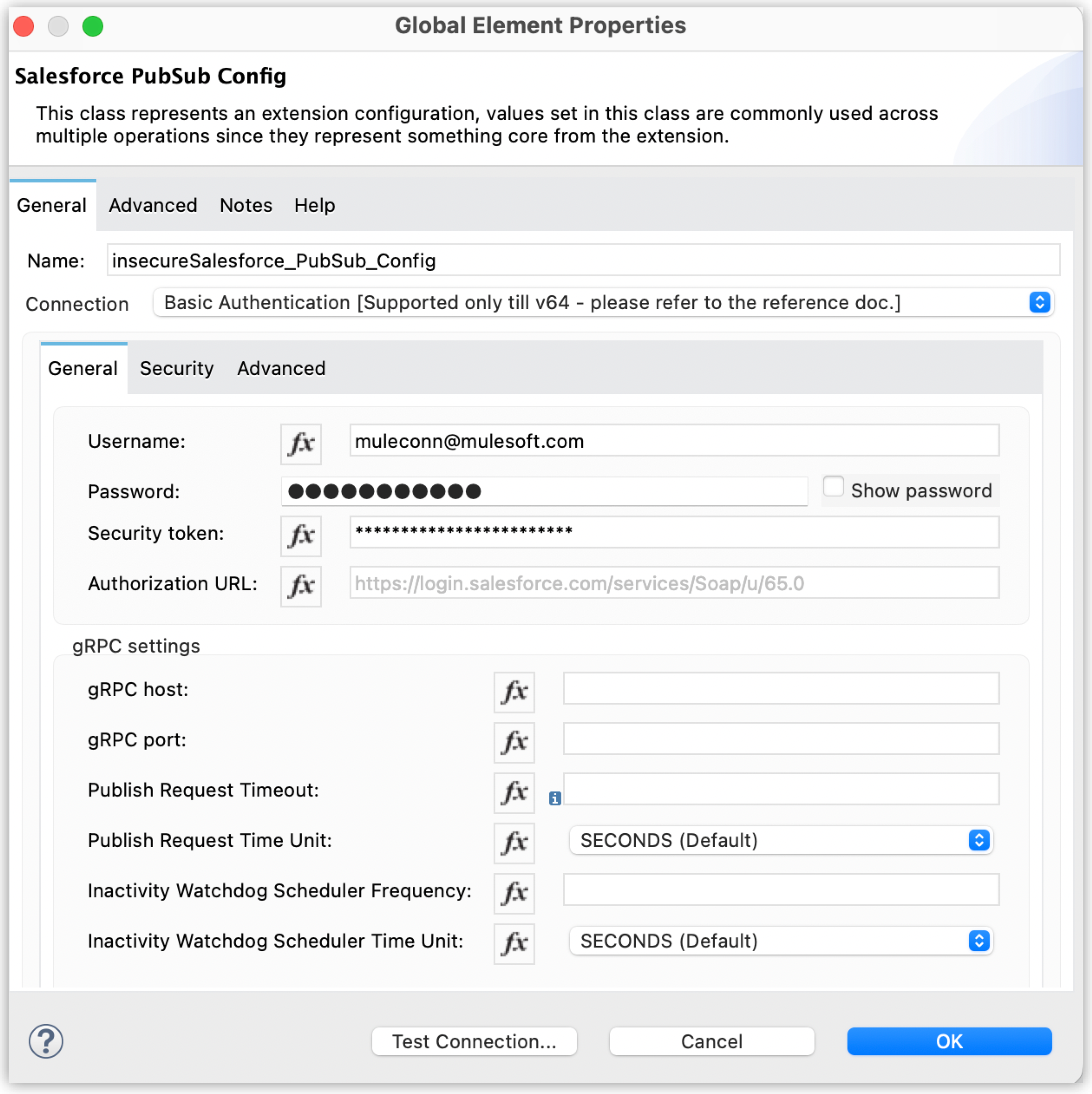Viewport: 1092px width, 1094px height.
Task: Click the fx button beside gRPC host
Action: 514,691
